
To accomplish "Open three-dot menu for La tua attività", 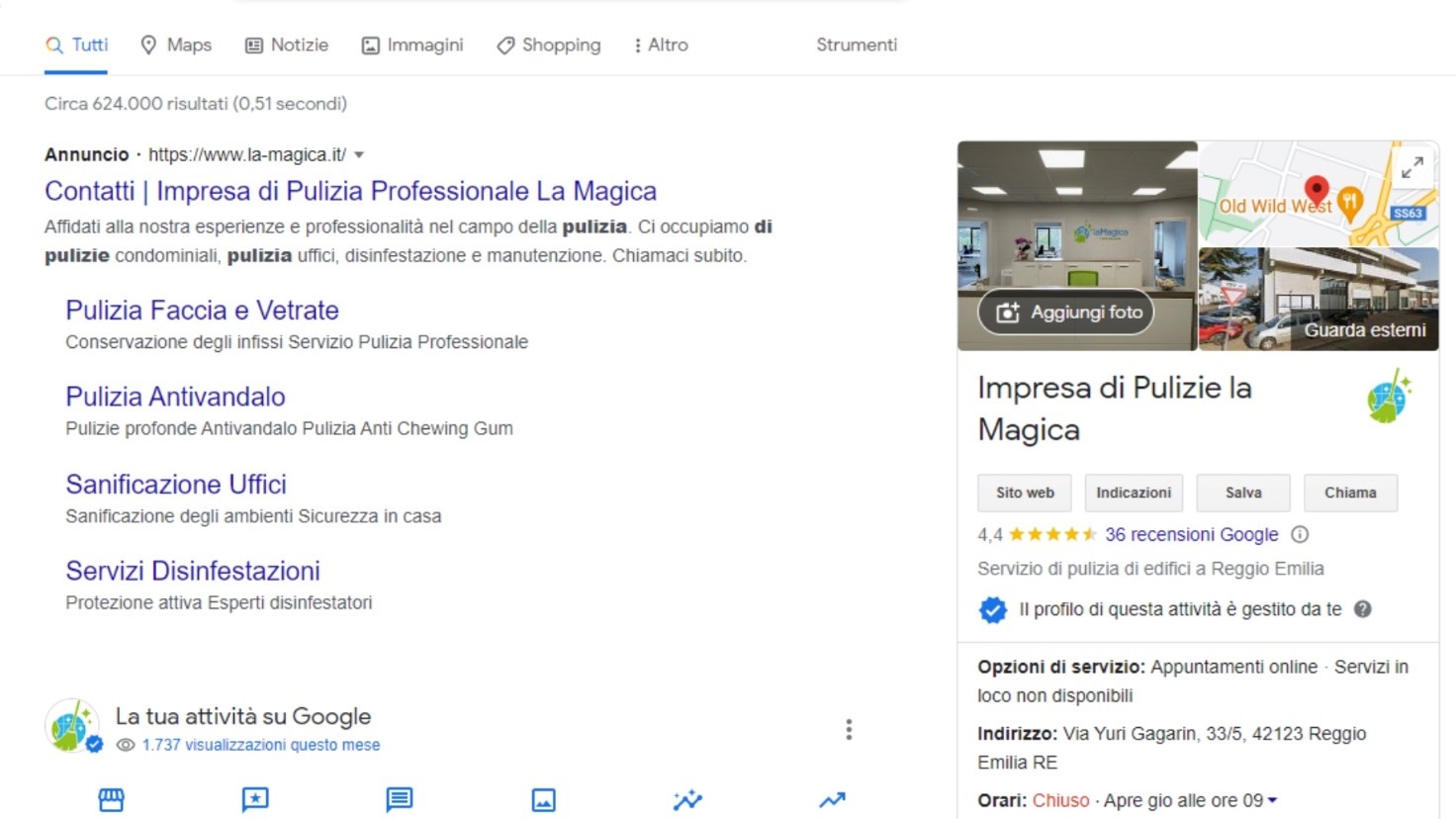I will (849, 730).
